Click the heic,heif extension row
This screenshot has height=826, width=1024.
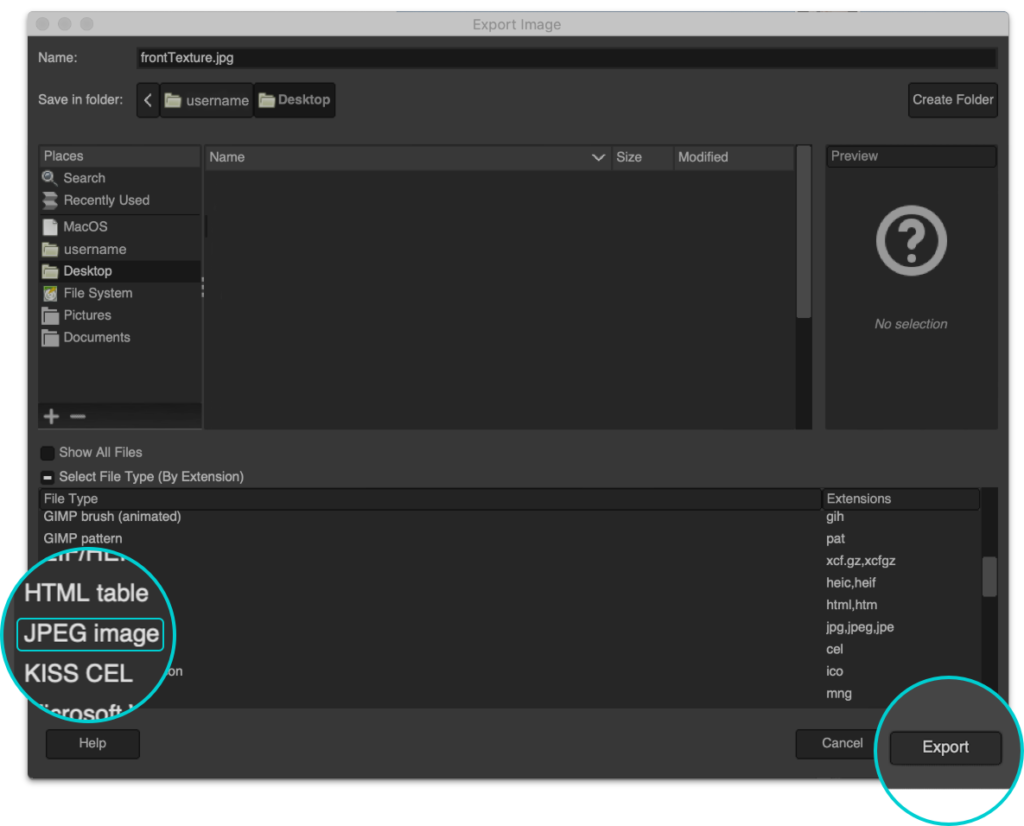click(x=850, y=582)
